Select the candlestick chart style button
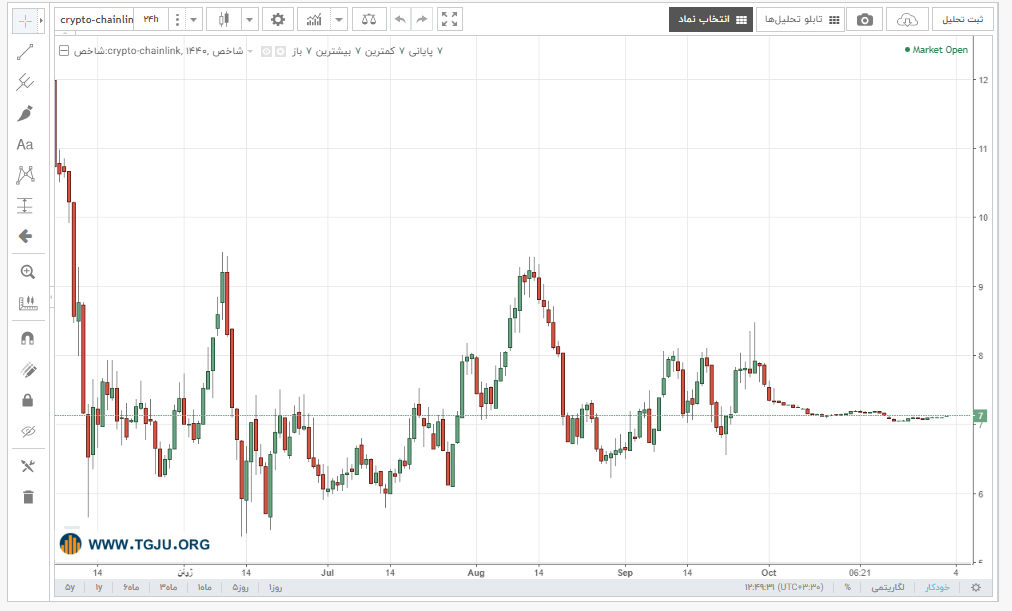Image resolution: width=1012 pixels, height=611 pixels. pyautogui.click(x=224, y=19)
